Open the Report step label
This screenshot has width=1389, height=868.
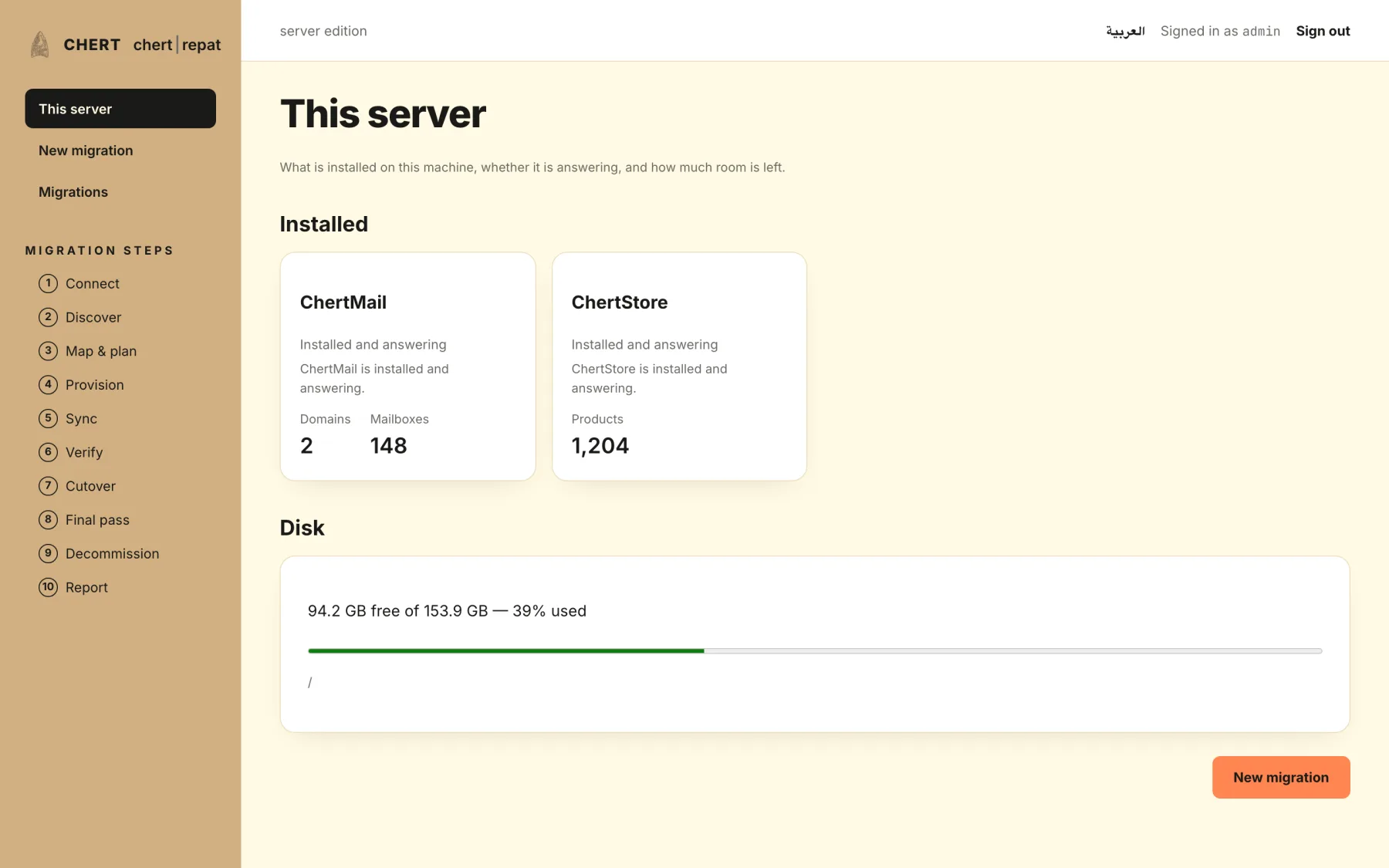tap(86, 587)
